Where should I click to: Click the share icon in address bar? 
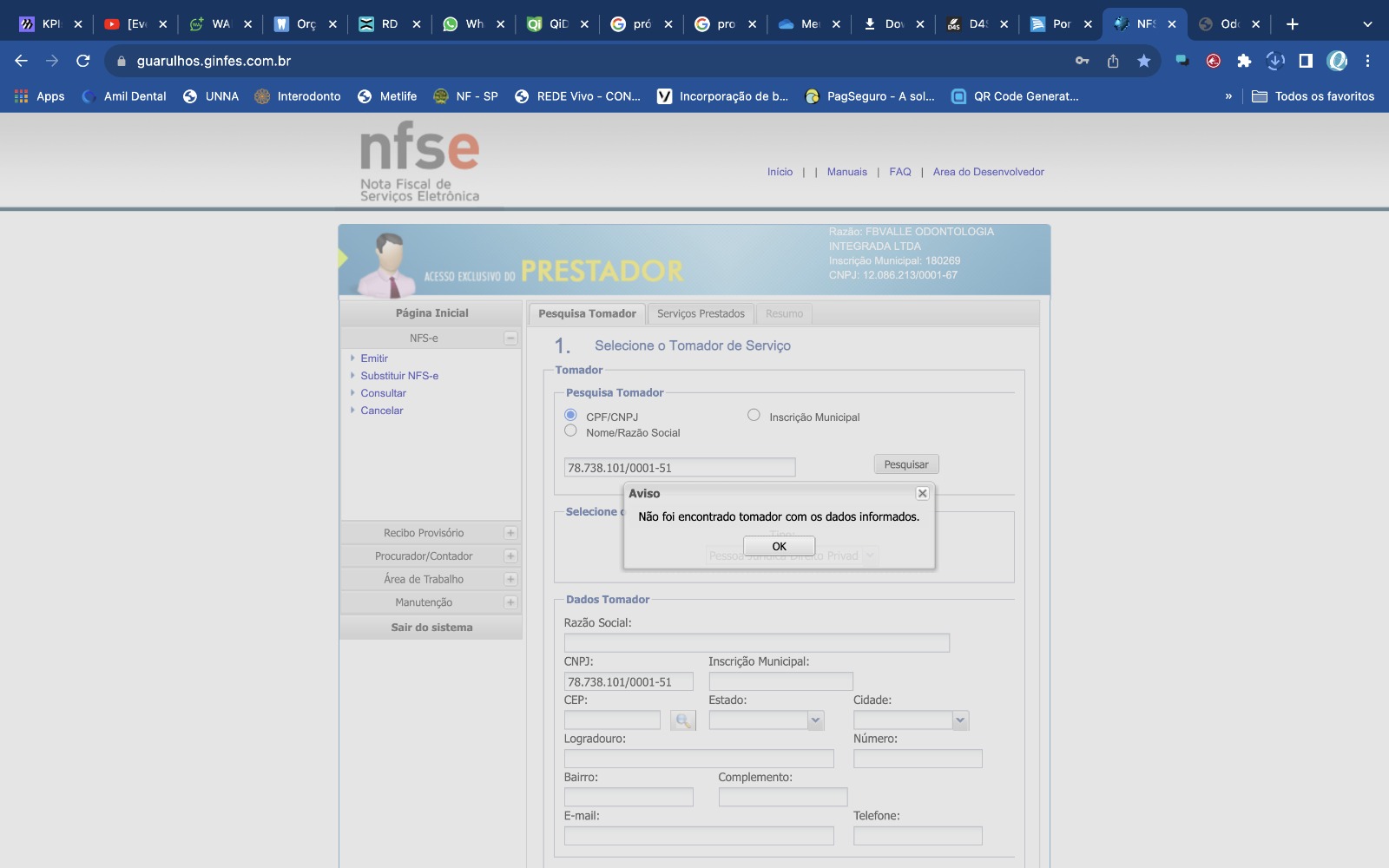[1113, 61]
